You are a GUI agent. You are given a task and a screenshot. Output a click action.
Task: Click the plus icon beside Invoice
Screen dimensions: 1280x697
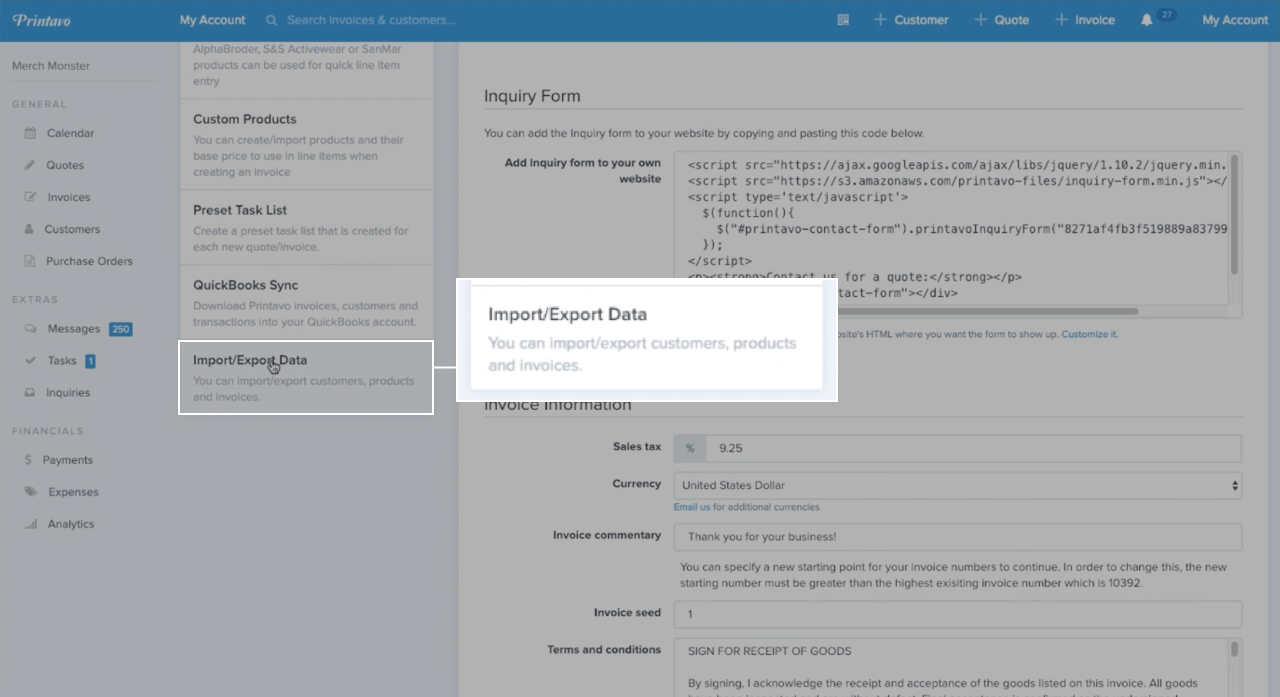tap(1061, 20)
